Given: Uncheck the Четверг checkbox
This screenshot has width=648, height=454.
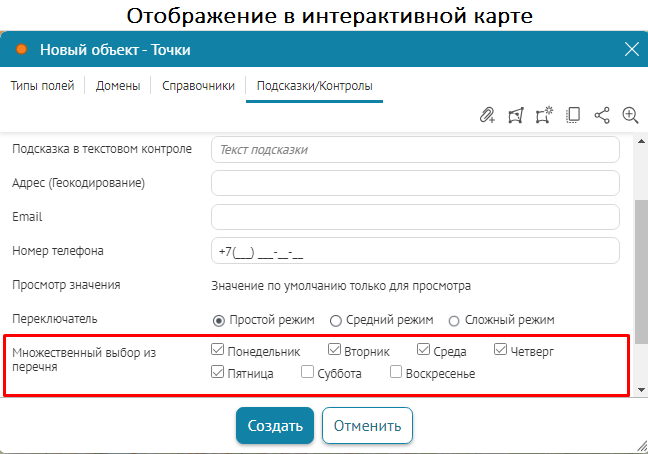Looking at the screenshot, I should 500,352.
